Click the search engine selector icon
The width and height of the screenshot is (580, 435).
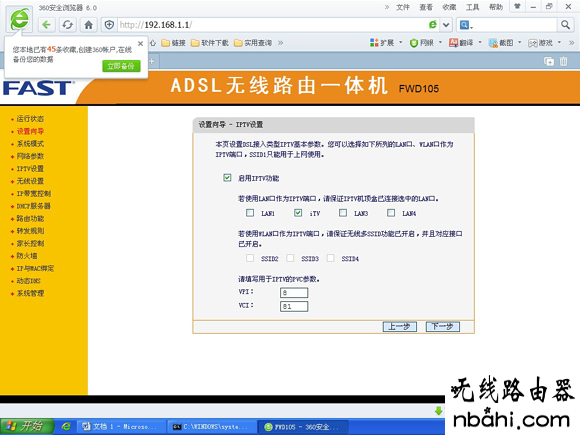coord(466,25)
